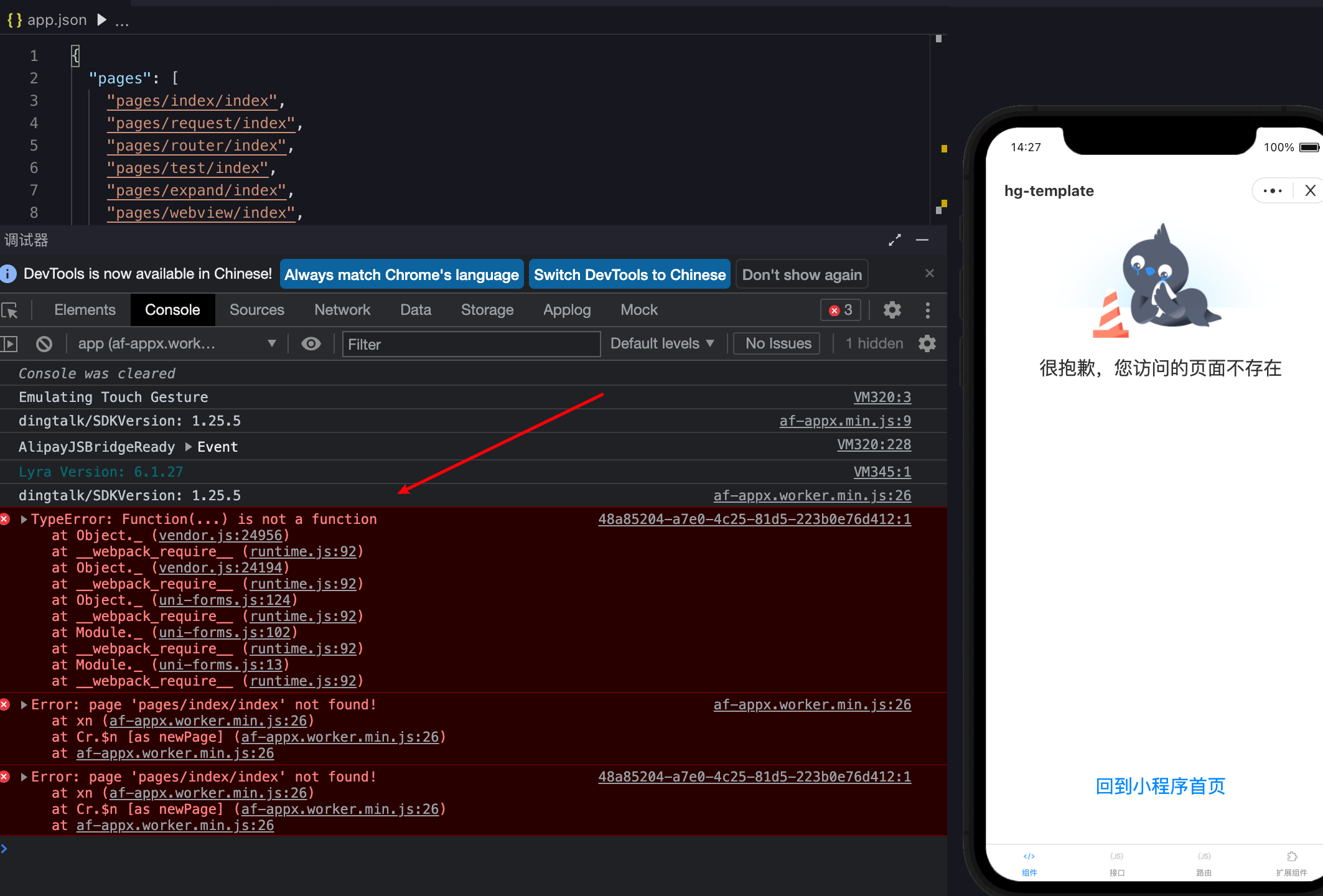Open console settings gear next to '1 hidden'
Screen dimensions: 1323x896
tap(927, 343)
